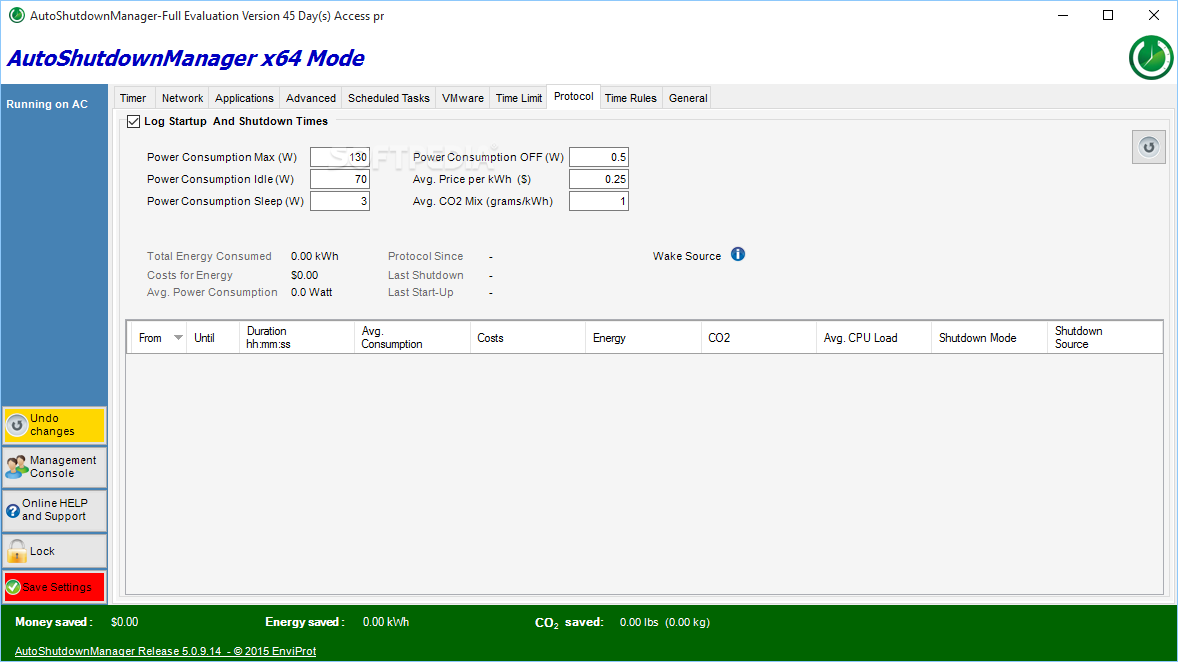Click the green clock logo icon

tap(1151, 58)
